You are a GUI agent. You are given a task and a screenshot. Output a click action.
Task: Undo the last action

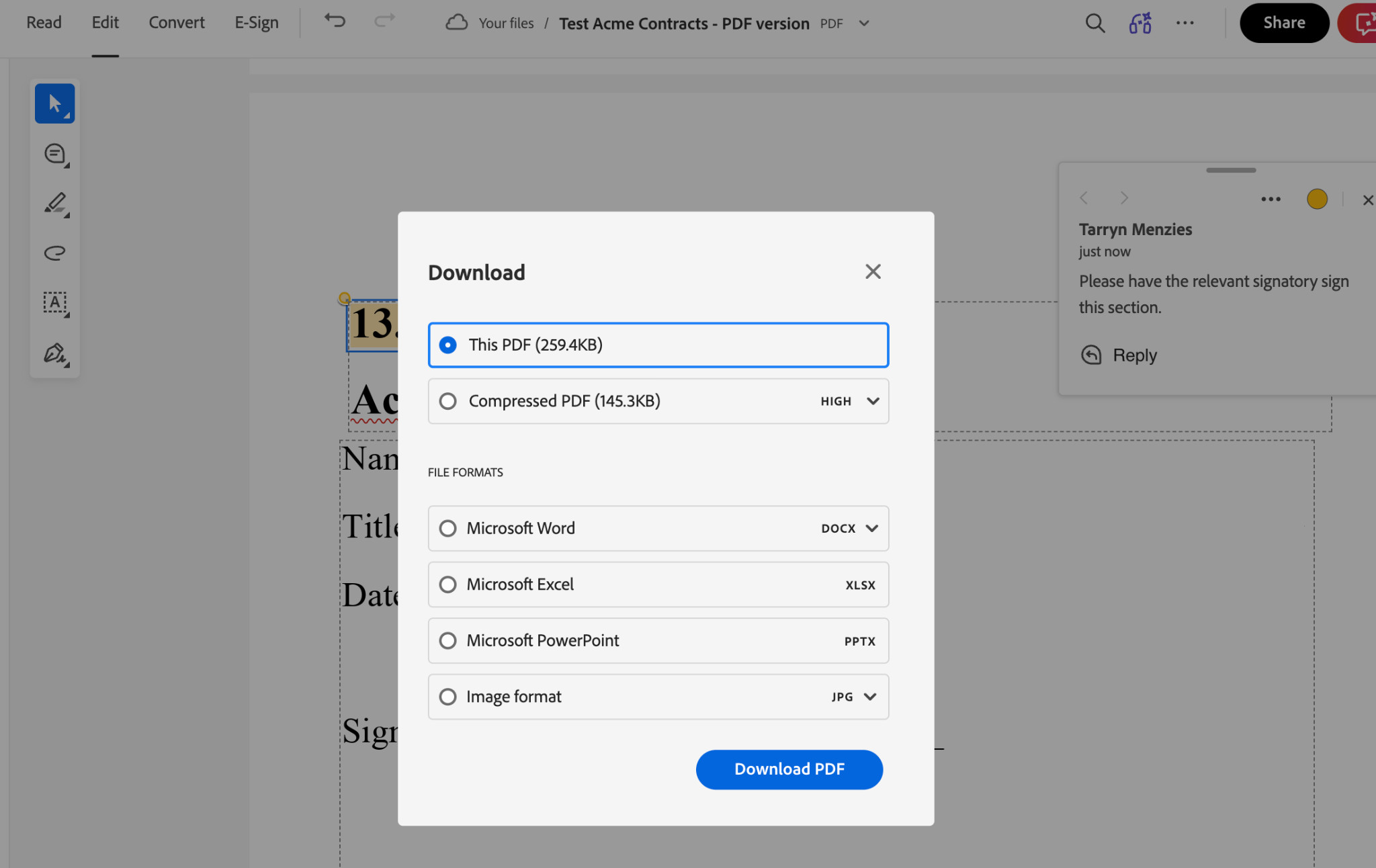[335, 21]
